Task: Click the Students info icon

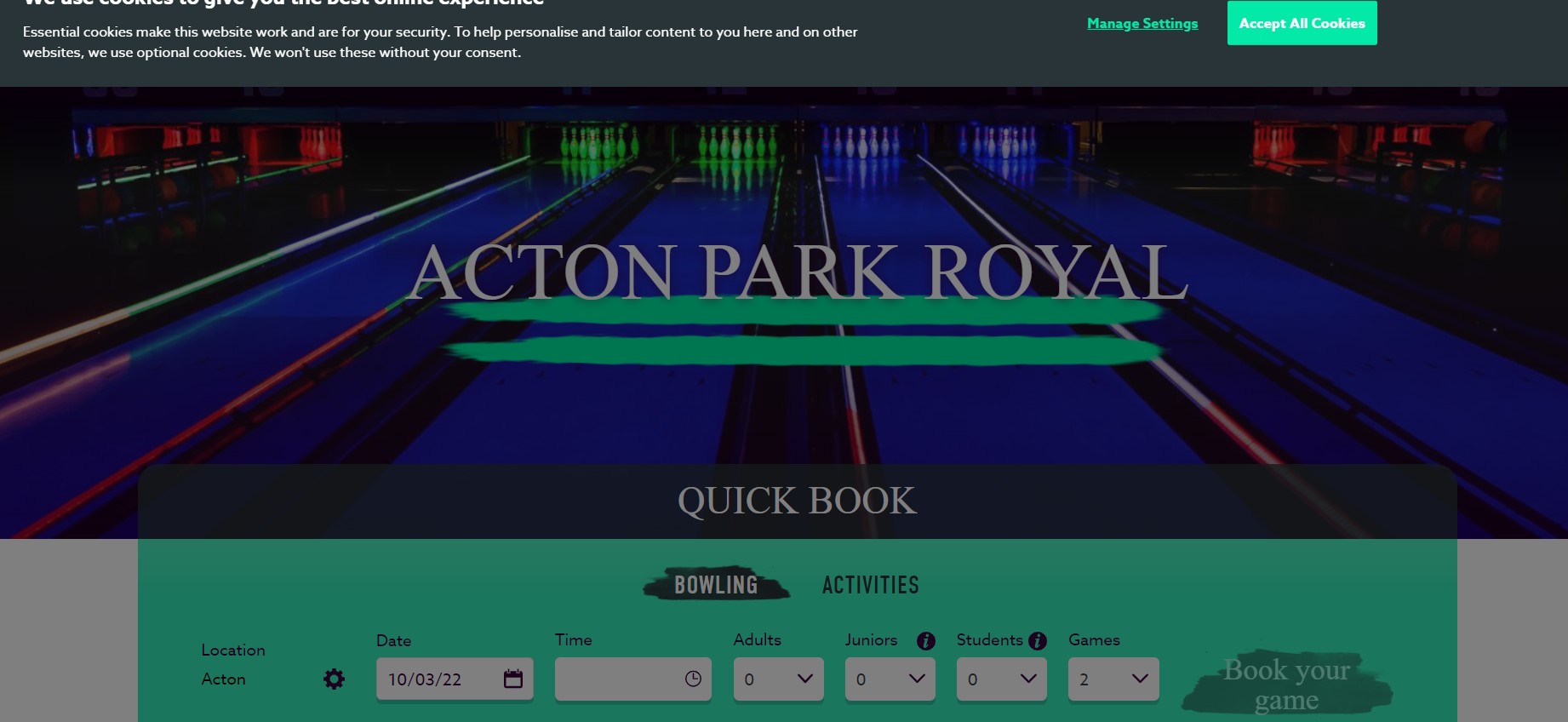Action: [x=1037, y=640]
